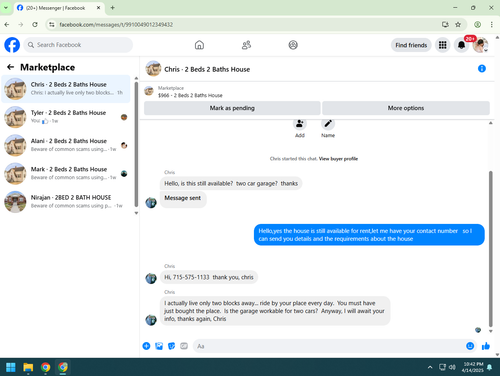Open notifications bell
This screenshot has width=500, height=376.
click(461, 45)
